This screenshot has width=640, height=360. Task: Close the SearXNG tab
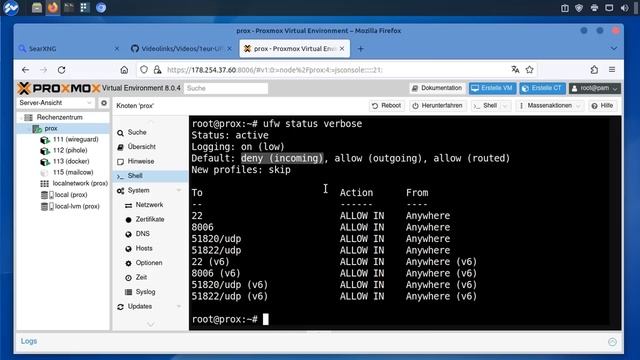[x=117, y=49]
